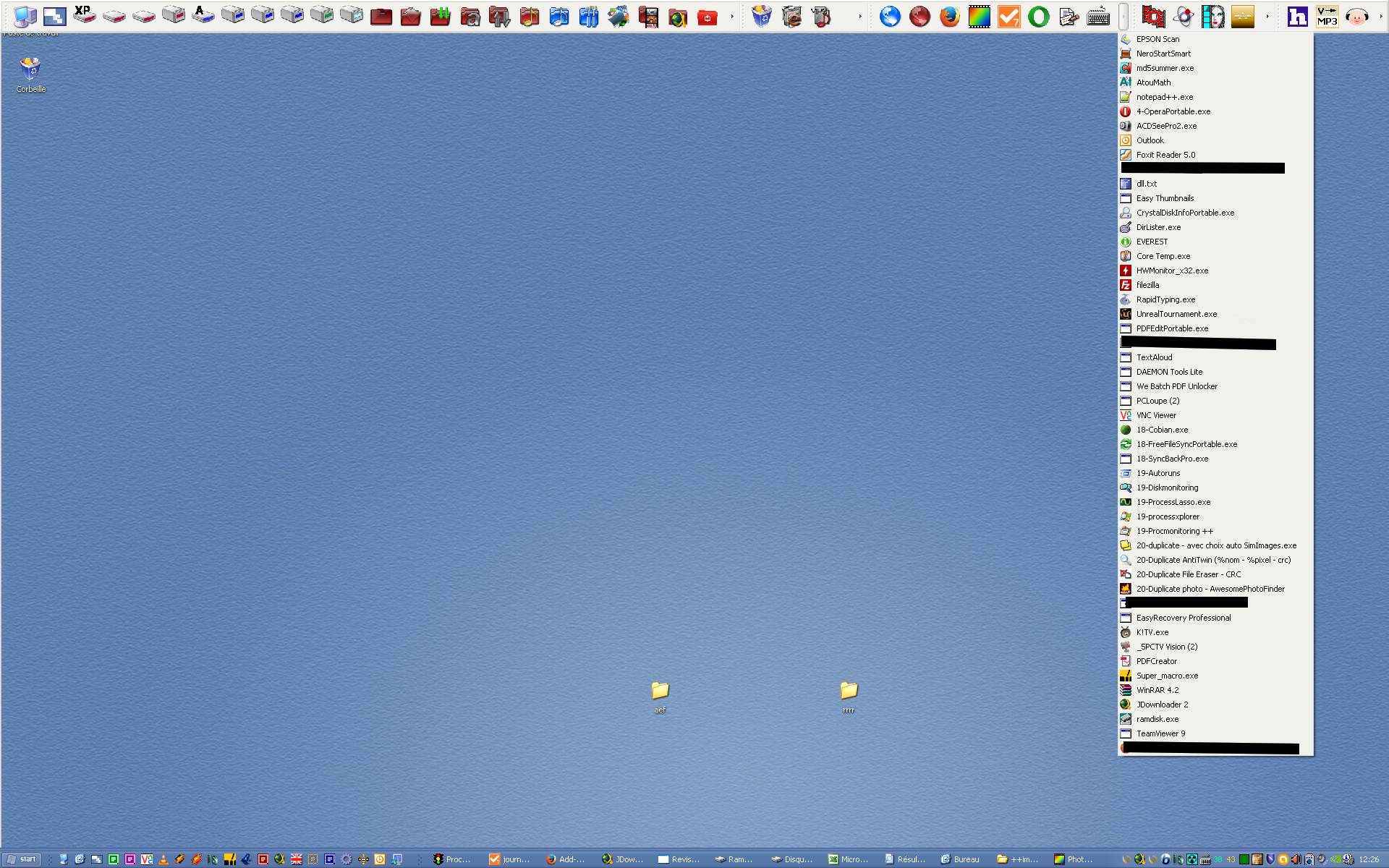This screenshot has width=1389, height=868.
Task: Select HWMonitor_x32.exe entry
Action: tap(1215, 271)
